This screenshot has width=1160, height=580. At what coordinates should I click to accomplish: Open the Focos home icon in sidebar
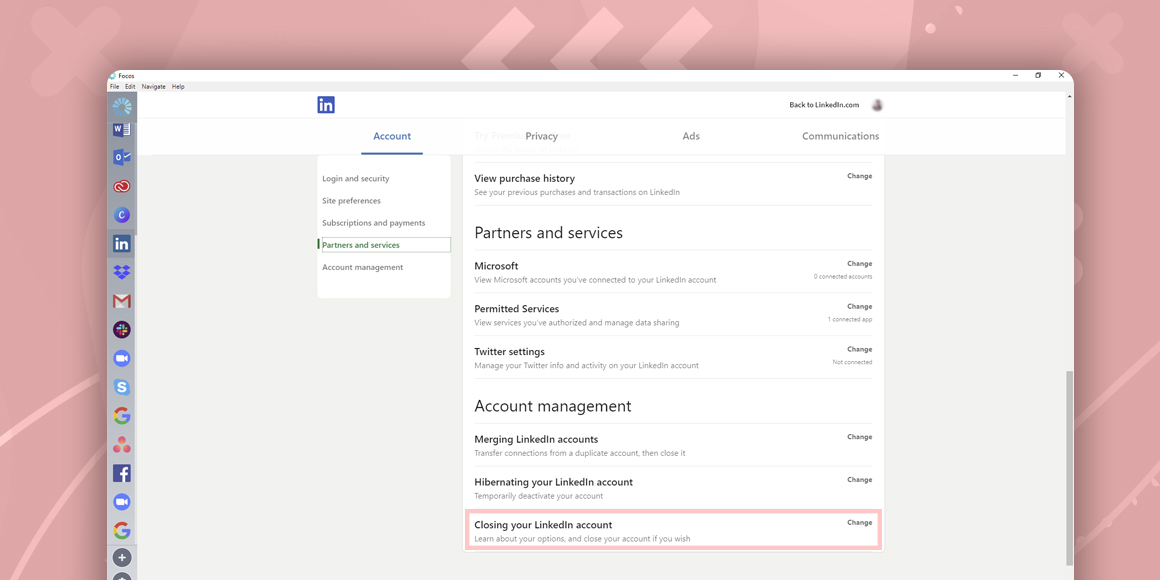click(122, 107)
